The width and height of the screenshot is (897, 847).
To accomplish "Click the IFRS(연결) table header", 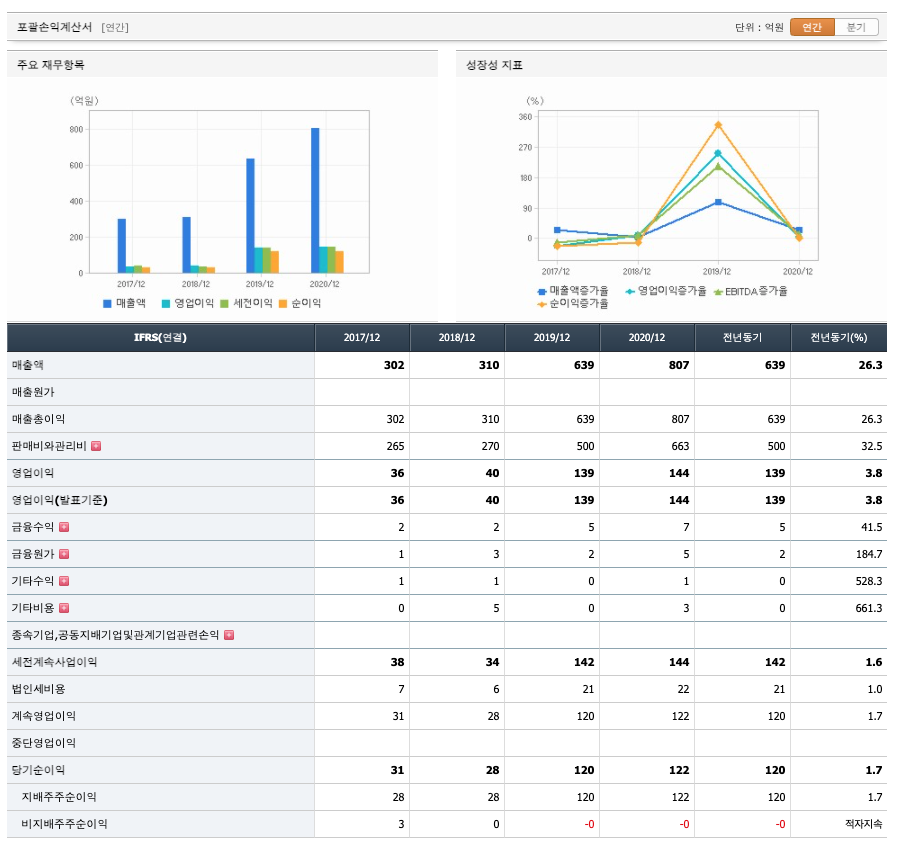I will click(160, 337).
